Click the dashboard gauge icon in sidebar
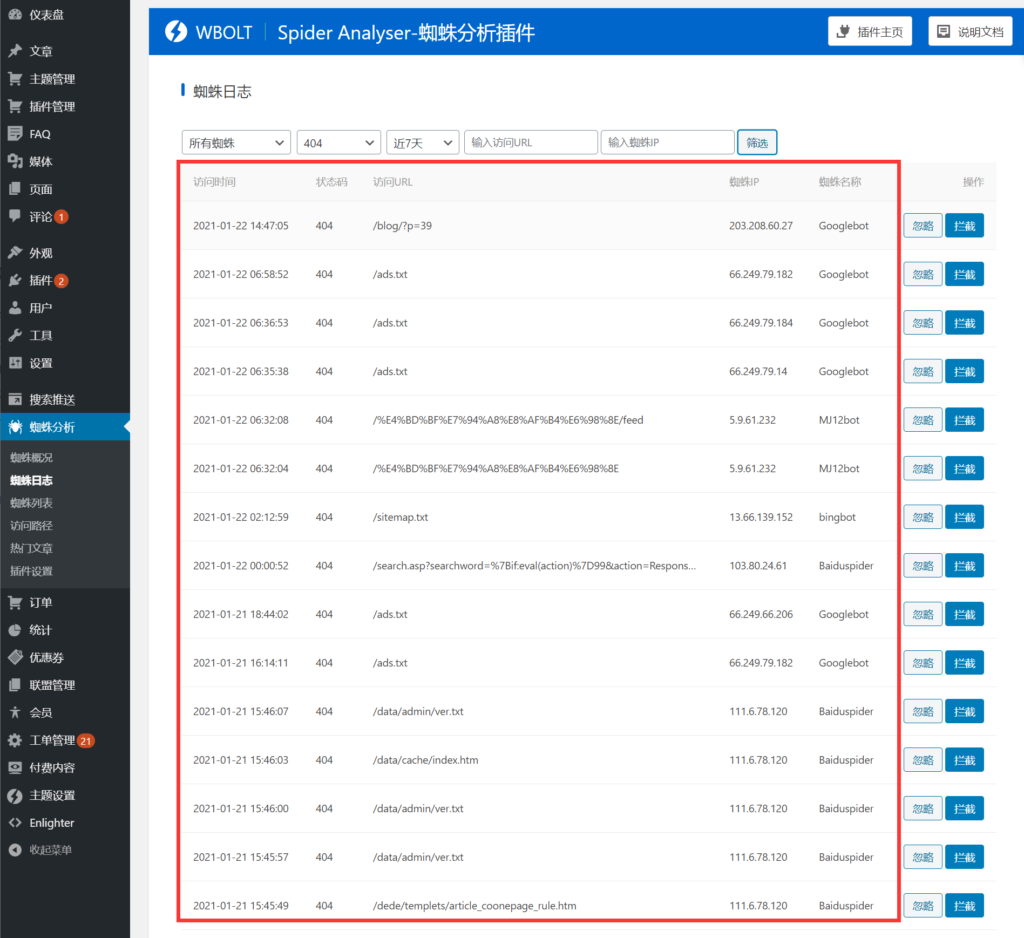Image resolution: width=1024 pixels, height=938 pixels. (x=14, y=15)
